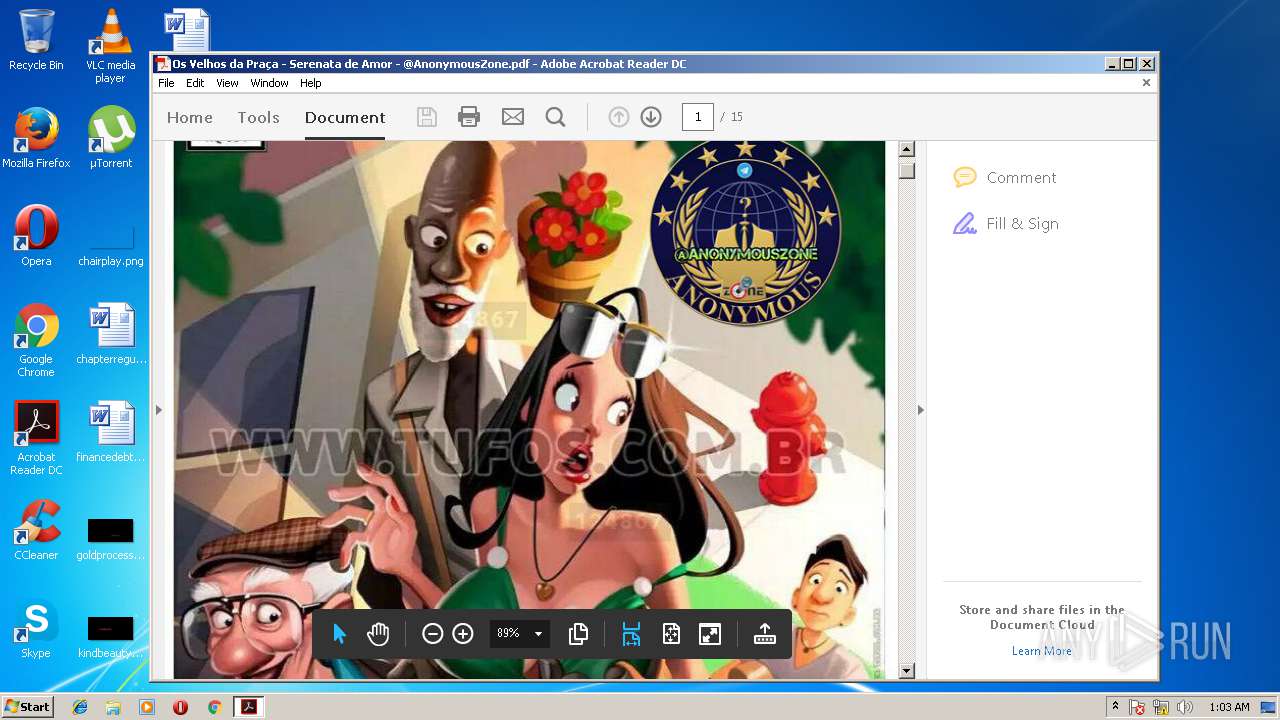The image size is (1280, 720).
Task: Open the File menu
Action: pos(166,83)
